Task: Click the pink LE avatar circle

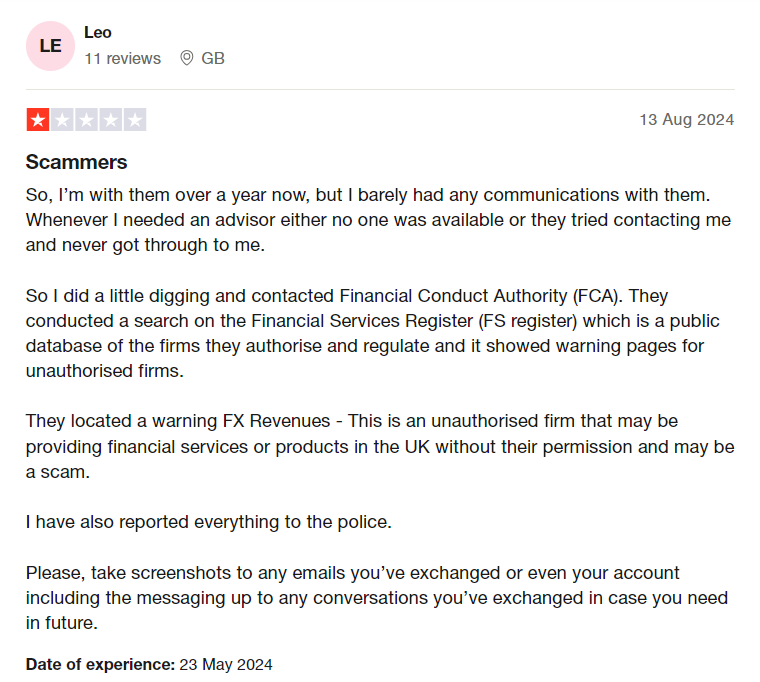Action: (x=50, y=46)
